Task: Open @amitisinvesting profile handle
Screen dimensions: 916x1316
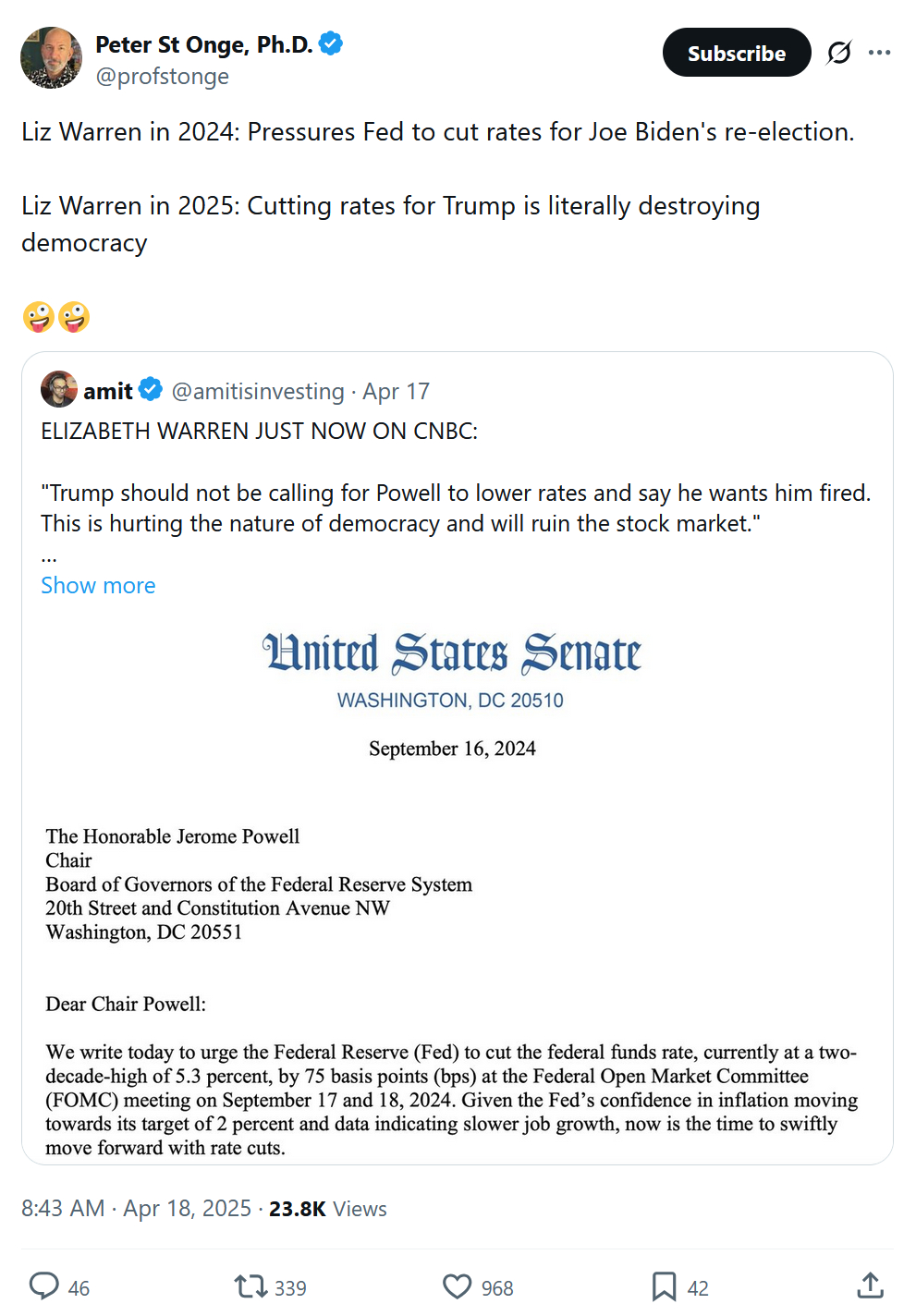Action: coord(258,392)
